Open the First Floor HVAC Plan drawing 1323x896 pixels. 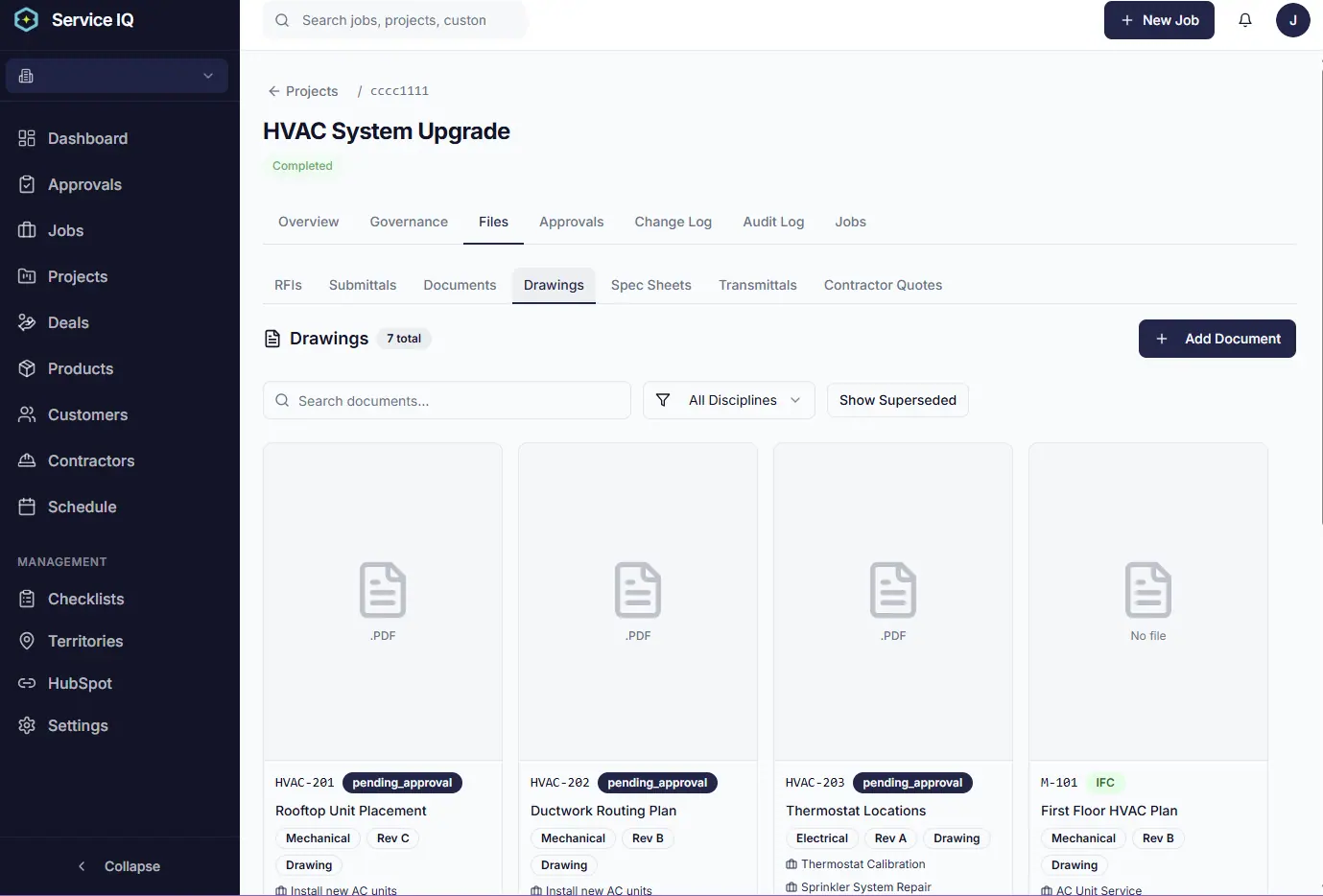(1109, 811)
